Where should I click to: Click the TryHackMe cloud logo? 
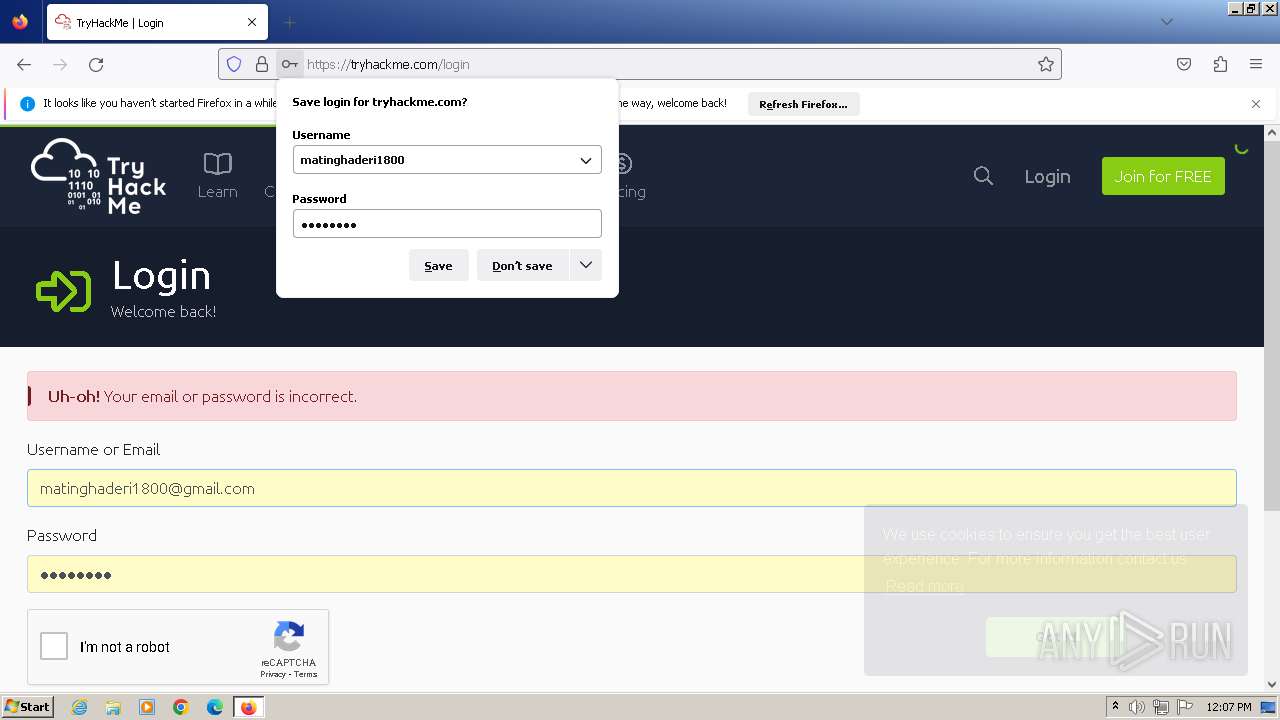(98, 176)
